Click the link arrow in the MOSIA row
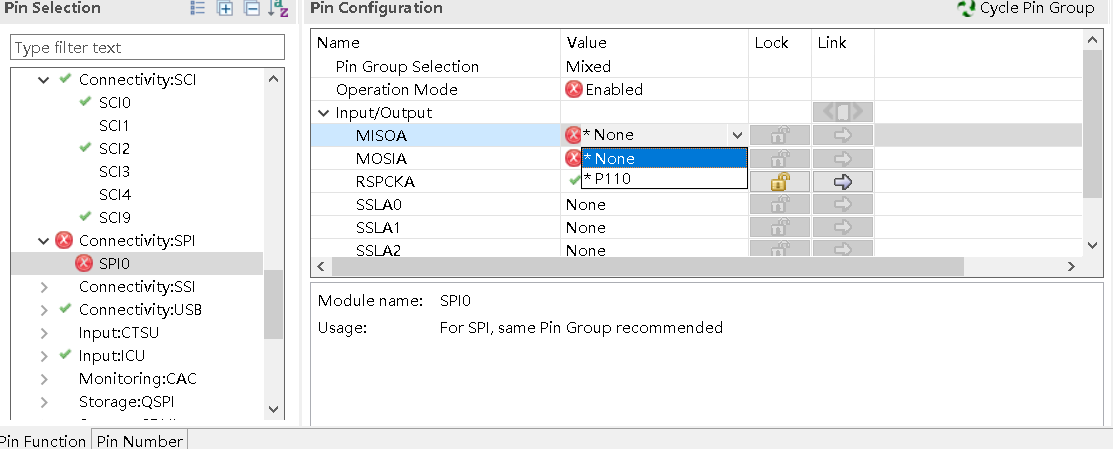 843,158
